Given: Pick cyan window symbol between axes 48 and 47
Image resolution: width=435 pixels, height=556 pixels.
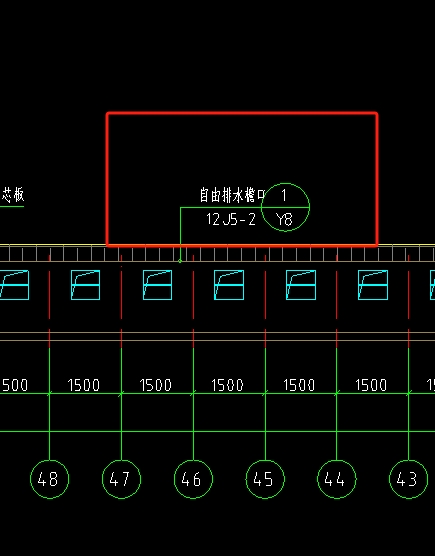Looking at the screenshot, I should click(x=85, y=285).
